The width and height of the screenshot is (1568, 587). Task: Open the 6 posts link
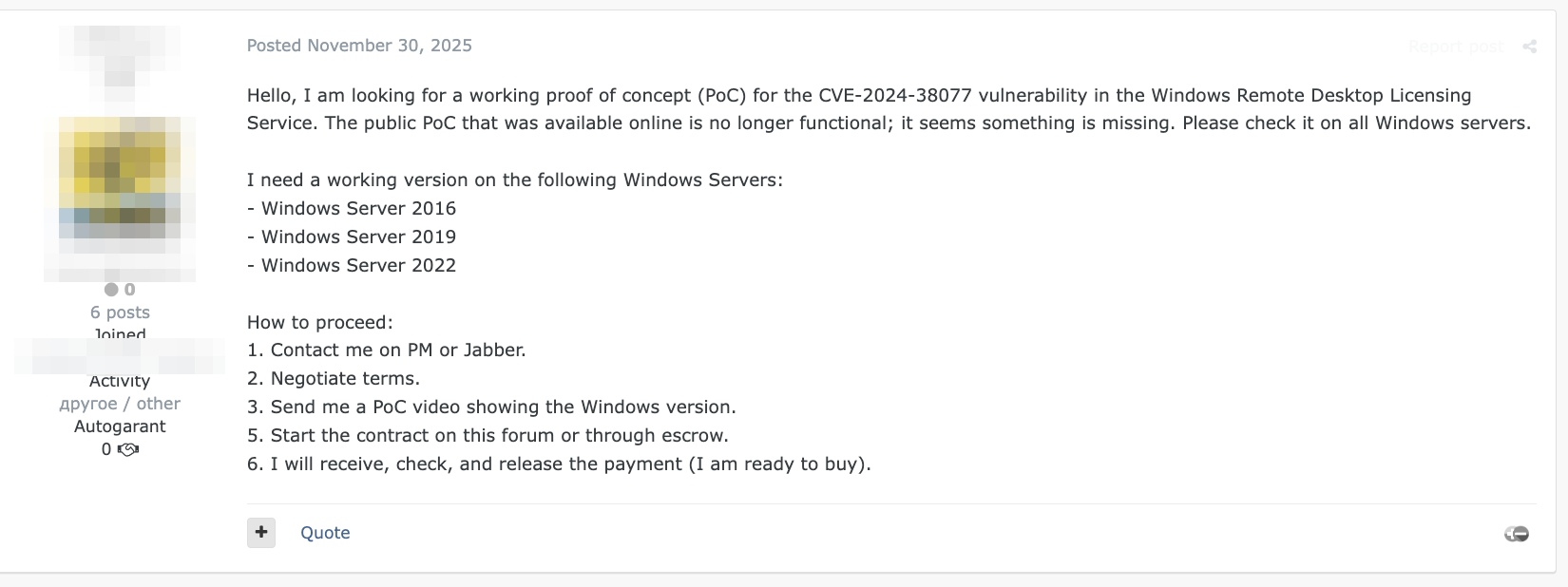[x=120, y=312]
